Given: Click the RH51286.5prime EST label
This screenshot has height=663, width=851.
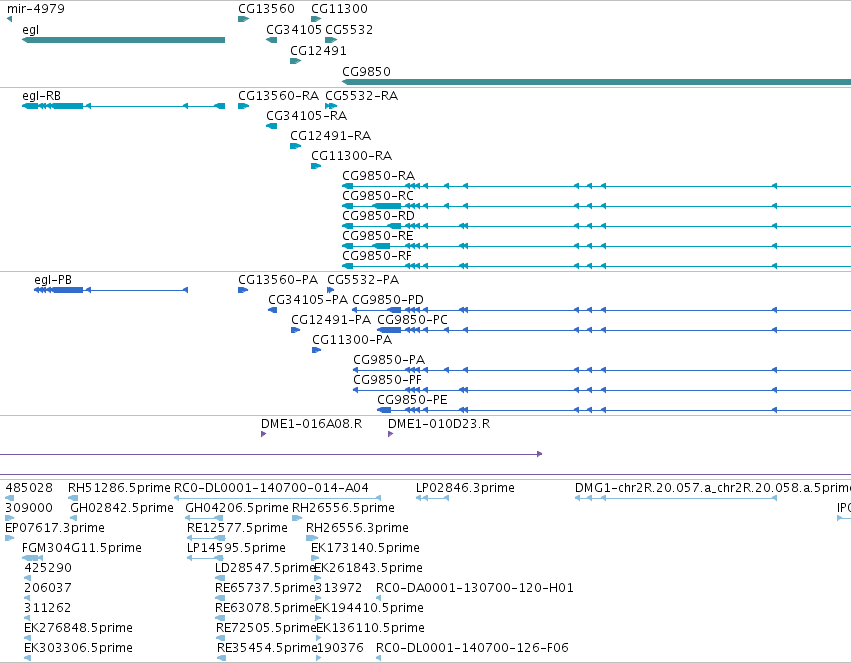Looking at the screenshot, I should 119,488.
